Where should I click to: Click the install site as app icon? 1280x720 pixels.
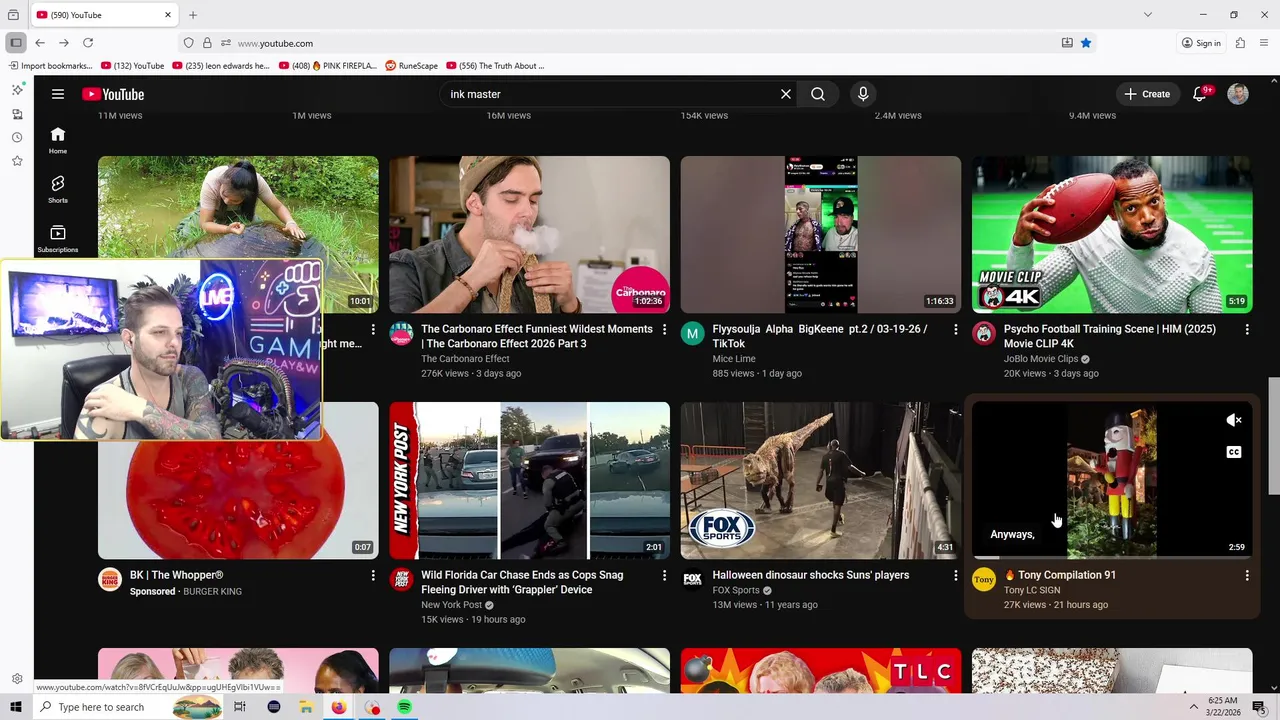tap(1067, 43)
